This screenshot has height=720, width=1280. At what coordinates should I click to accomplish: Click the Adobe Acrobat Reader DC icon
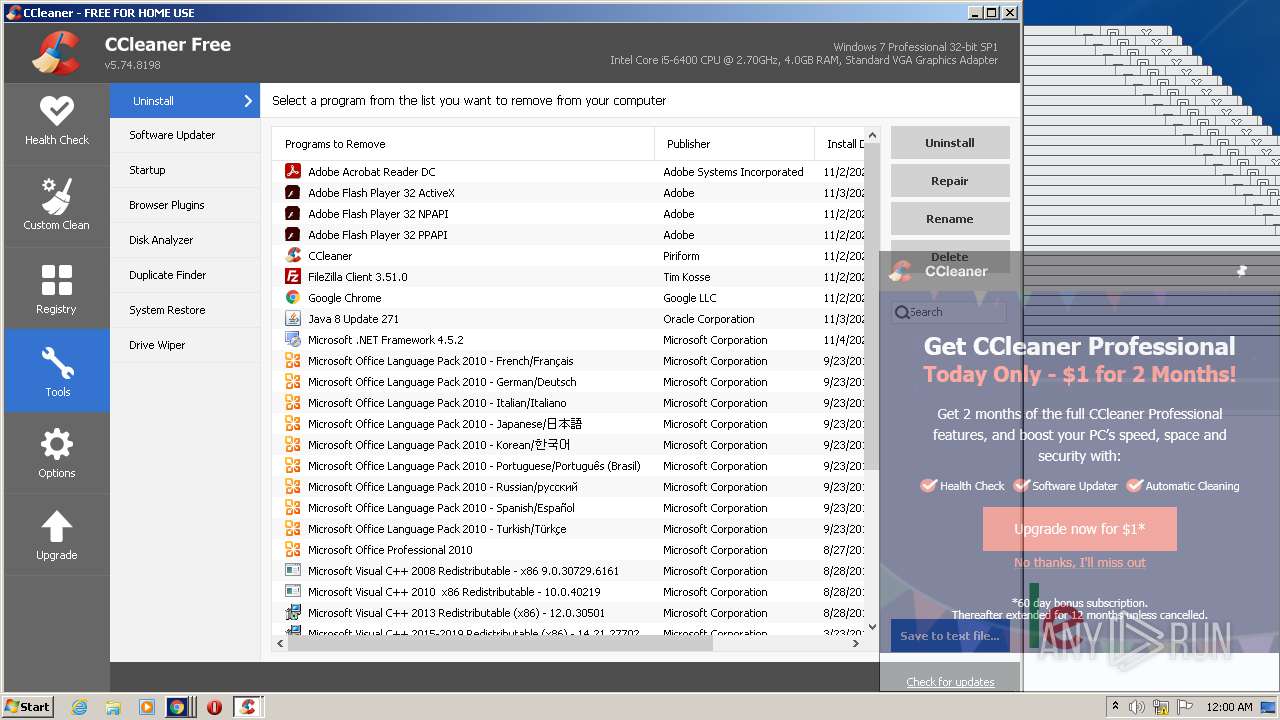[293, 171]
